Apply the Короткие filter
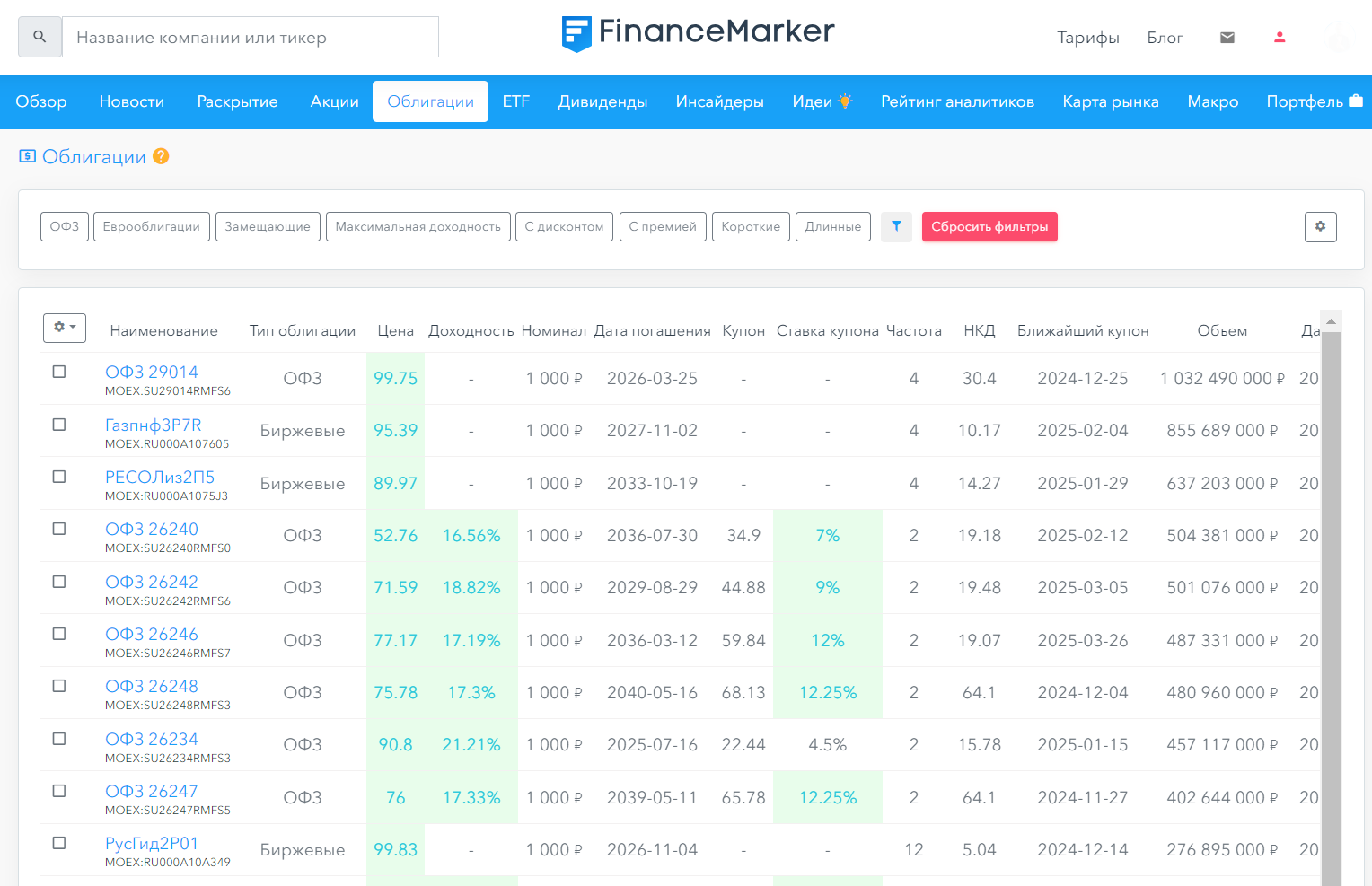This screenshot has height=886, width=1372. (x=751, y=227)
